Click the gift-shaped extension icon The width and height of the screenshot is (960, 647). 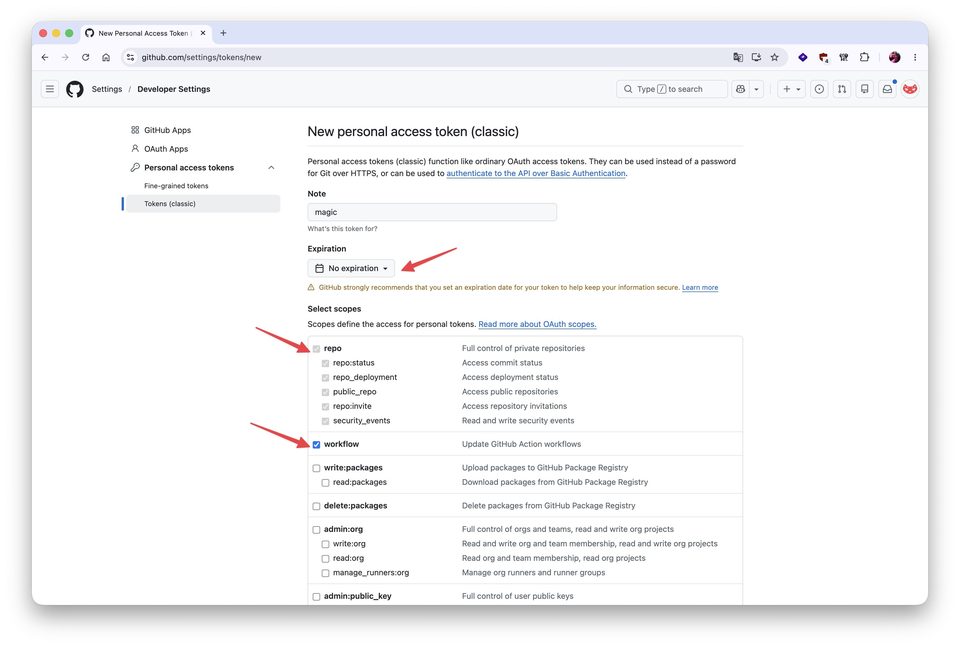click(844, 58)
